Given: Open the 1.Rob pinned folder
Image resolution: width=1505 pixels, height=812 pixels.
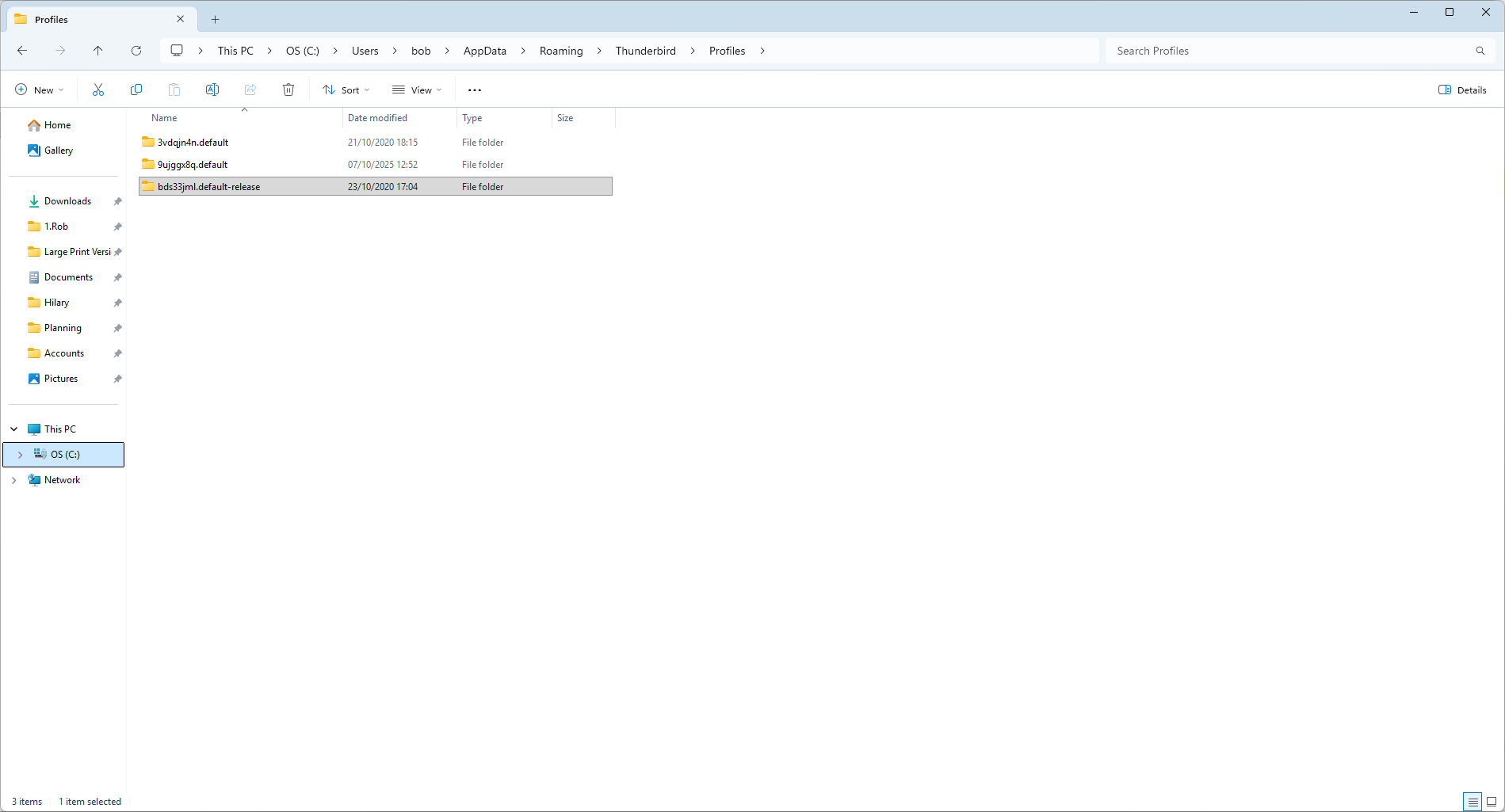Looking at the screenshot, I should point(55,227).
